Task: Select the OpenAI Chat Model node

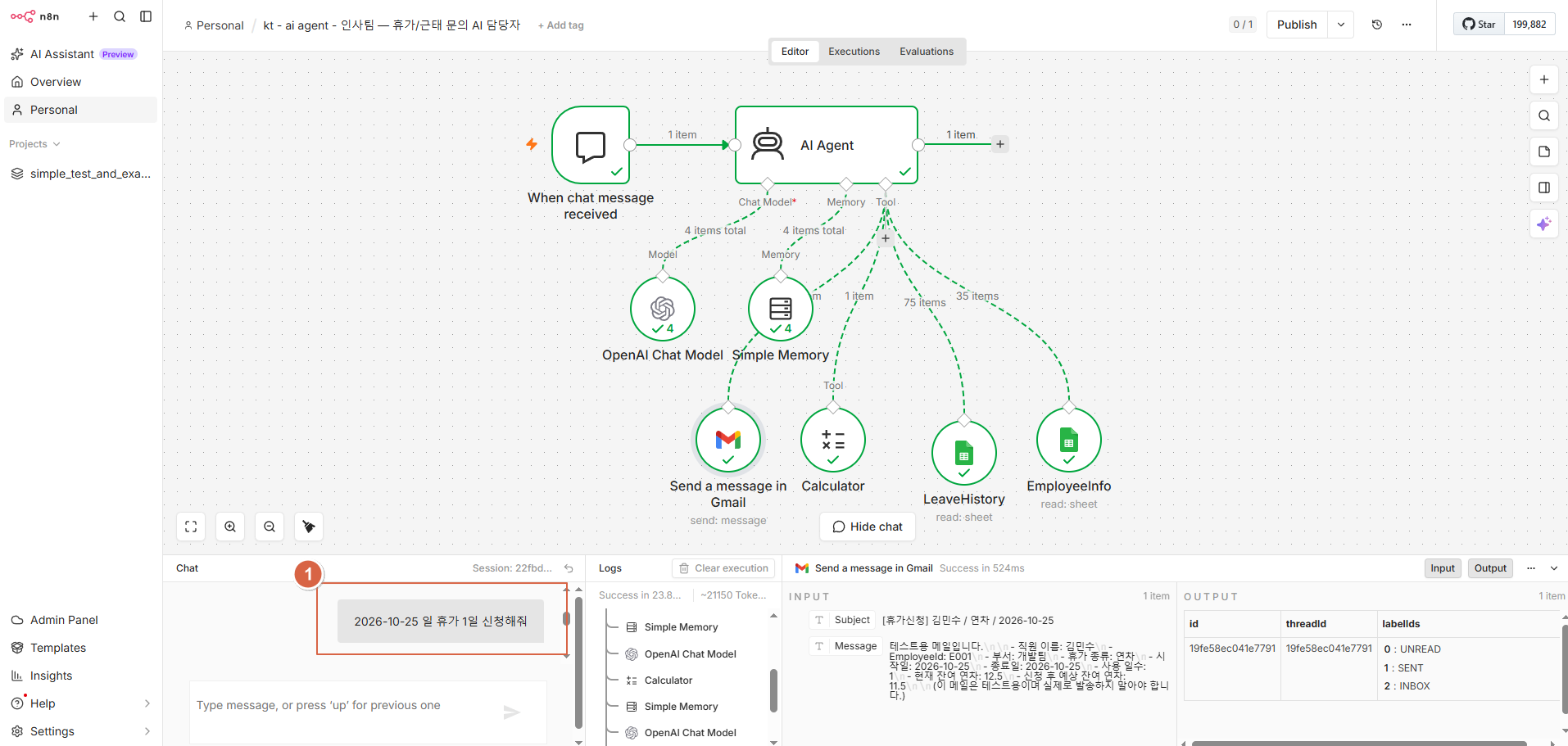Action: tap(663, 309)
